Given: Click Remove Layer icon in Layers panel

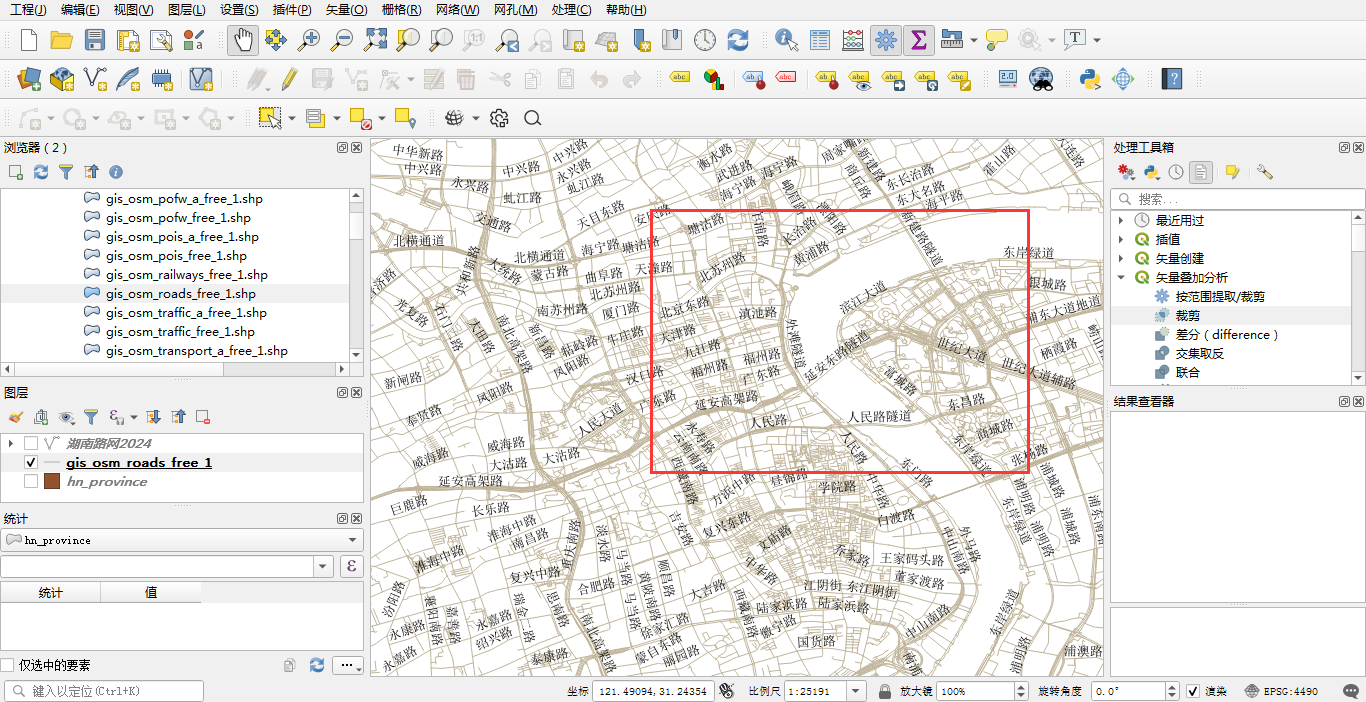Looking at the screenshot, I should click(203, 417).
